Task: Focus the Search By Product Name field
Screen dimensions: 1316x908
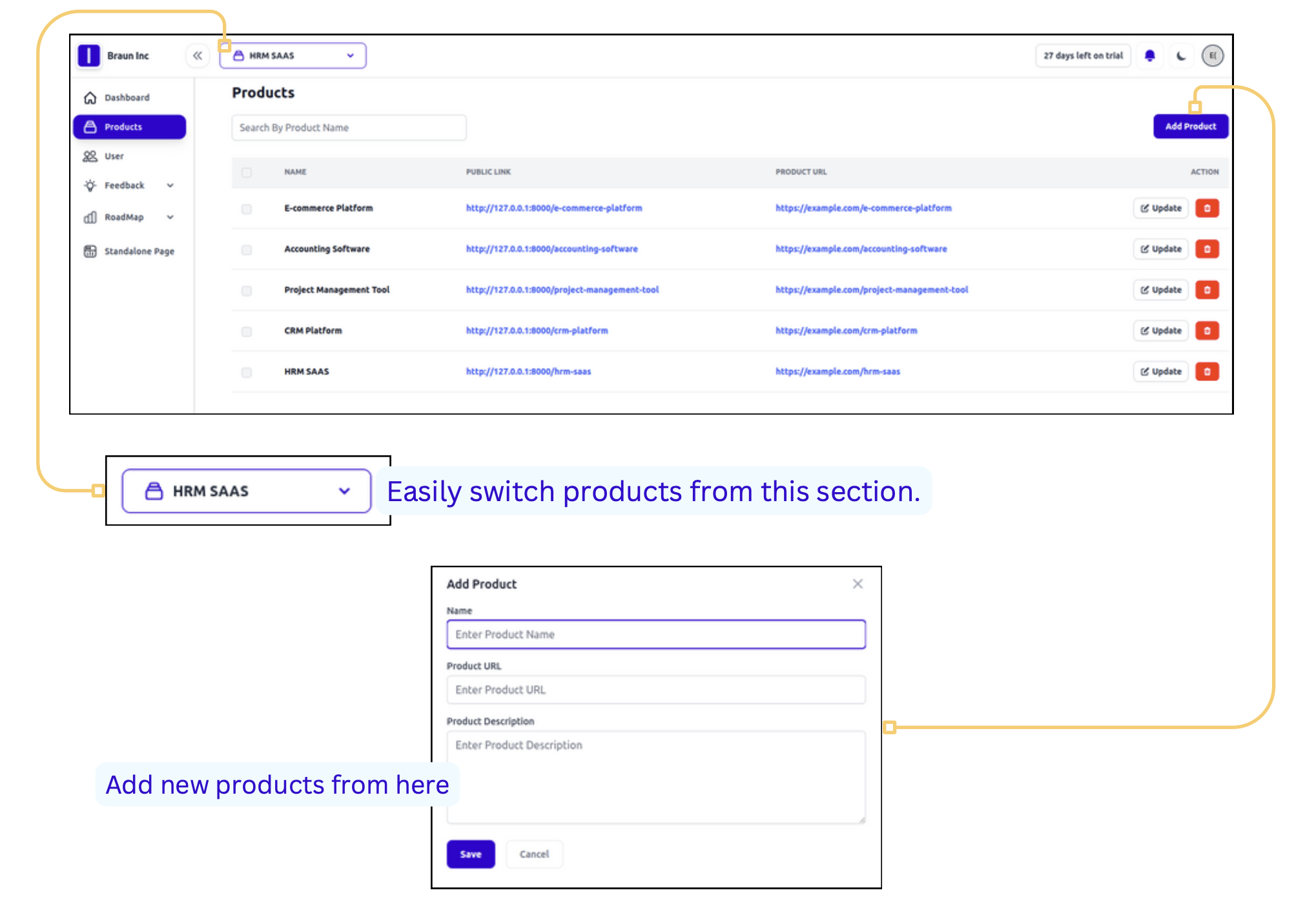Action: (x=349, y=128)
